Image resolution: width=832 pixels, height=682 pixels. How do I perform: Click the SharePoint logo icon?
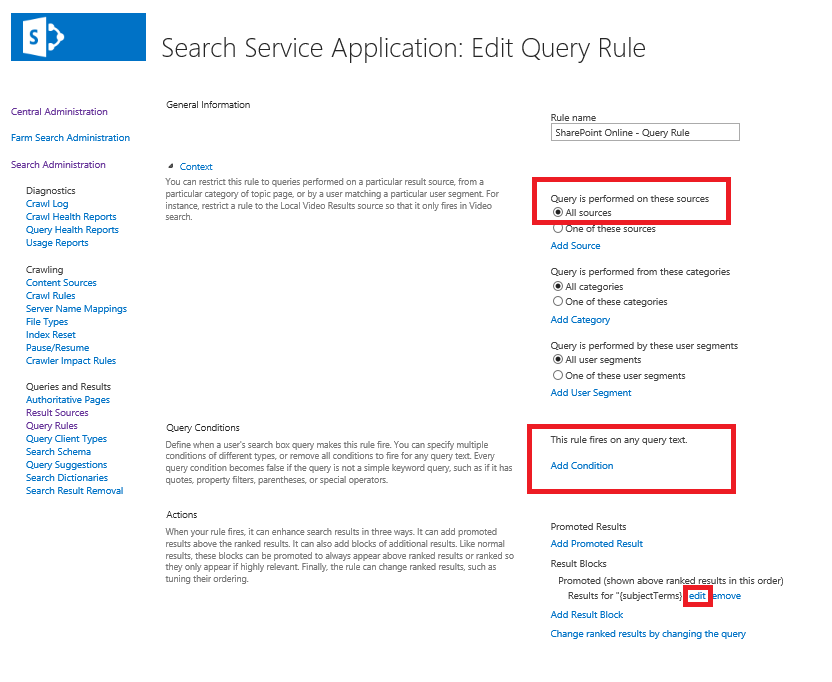click(x=40, y=34)
